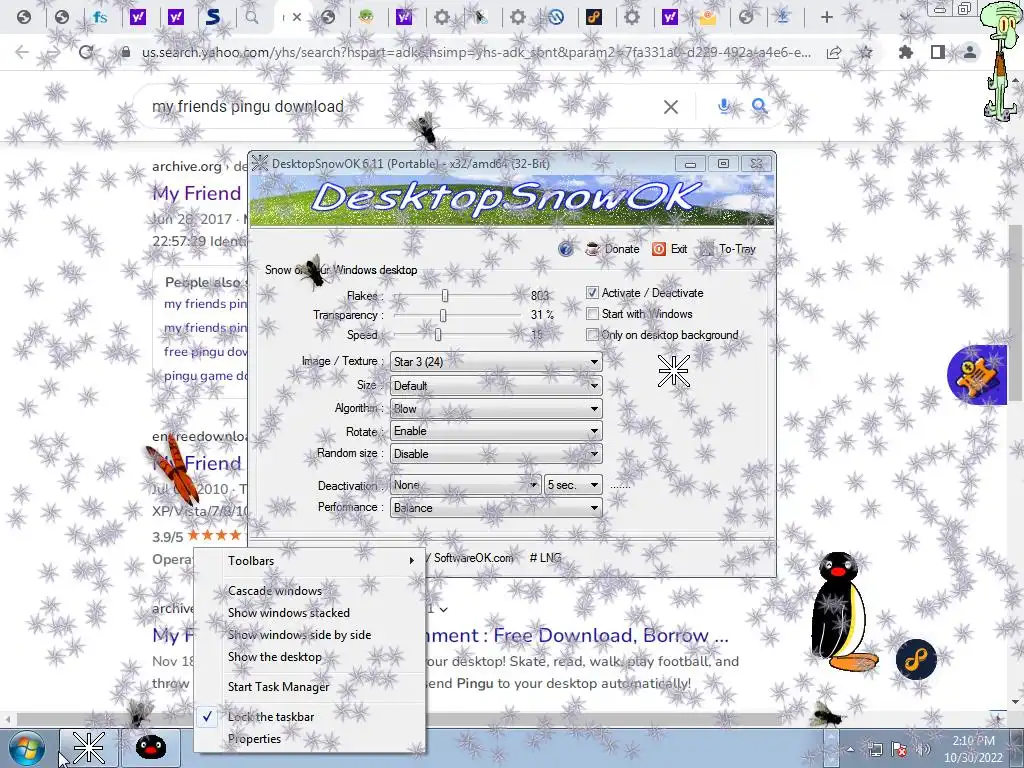Adjust the Flakes slider handle
1024x768 pixels.
[x=445, y=296]
